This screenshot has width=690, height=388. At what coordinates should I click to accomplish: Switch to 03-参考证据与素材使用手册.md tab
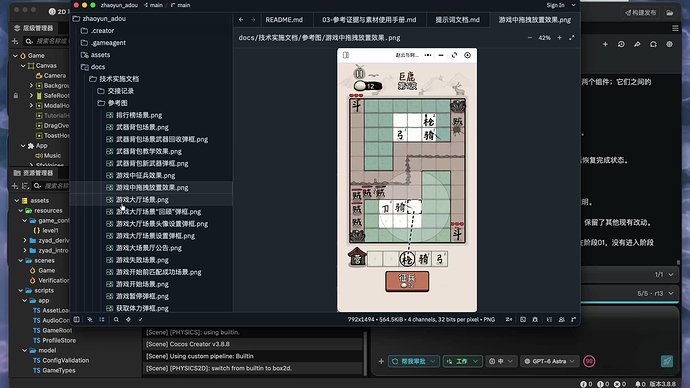click(369, 20)
